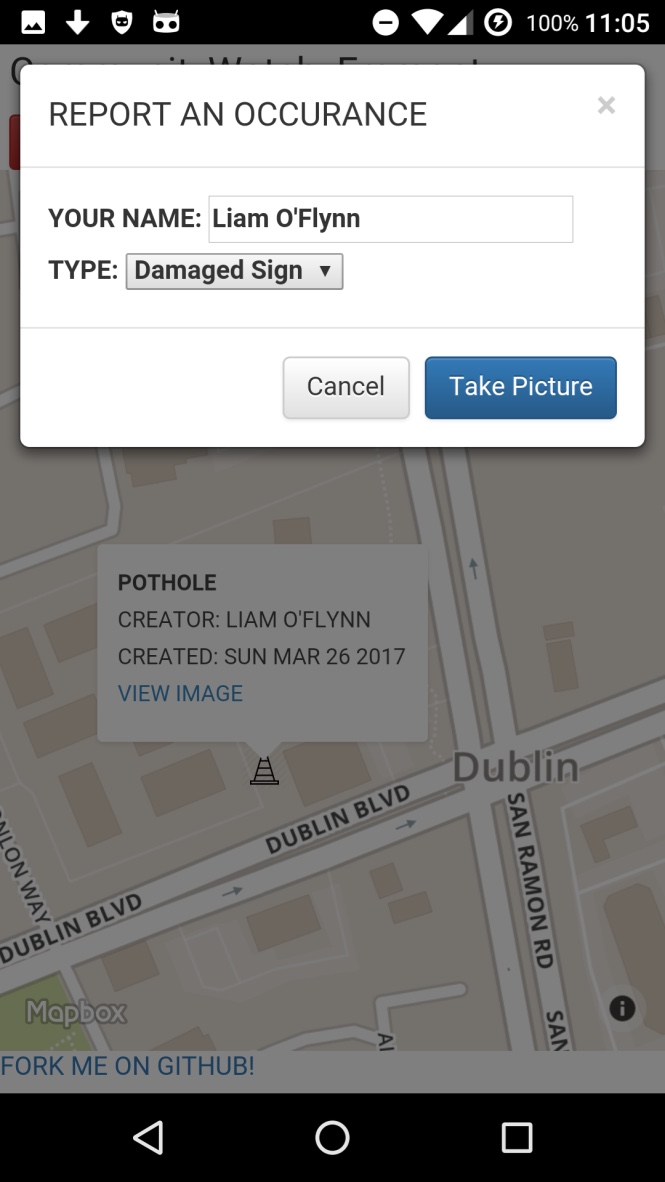Open the View Image link in pothole popup
The image size is (665, 1182).
180,693
